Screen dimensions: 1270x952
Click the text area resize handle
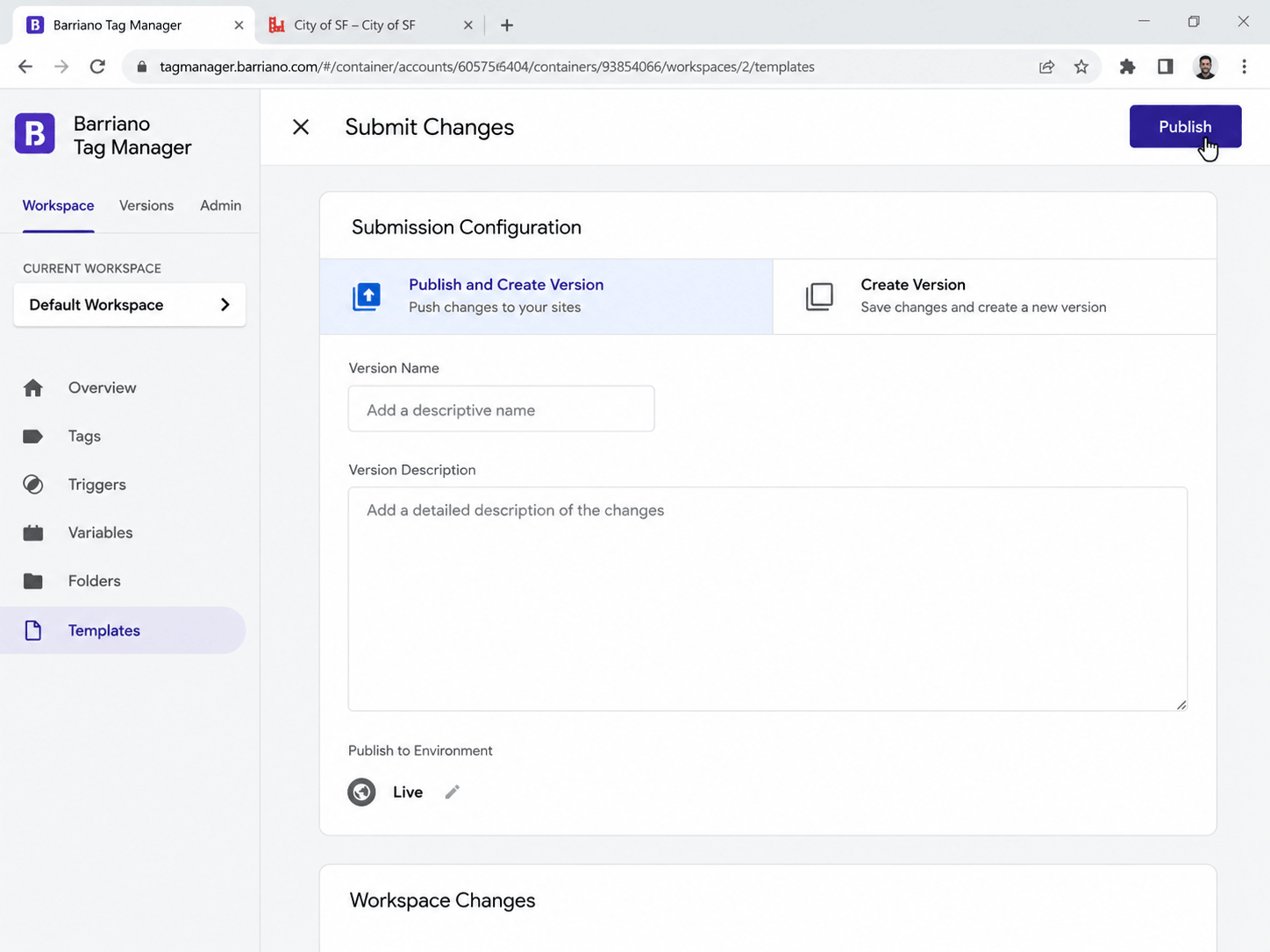(1181, 705)
